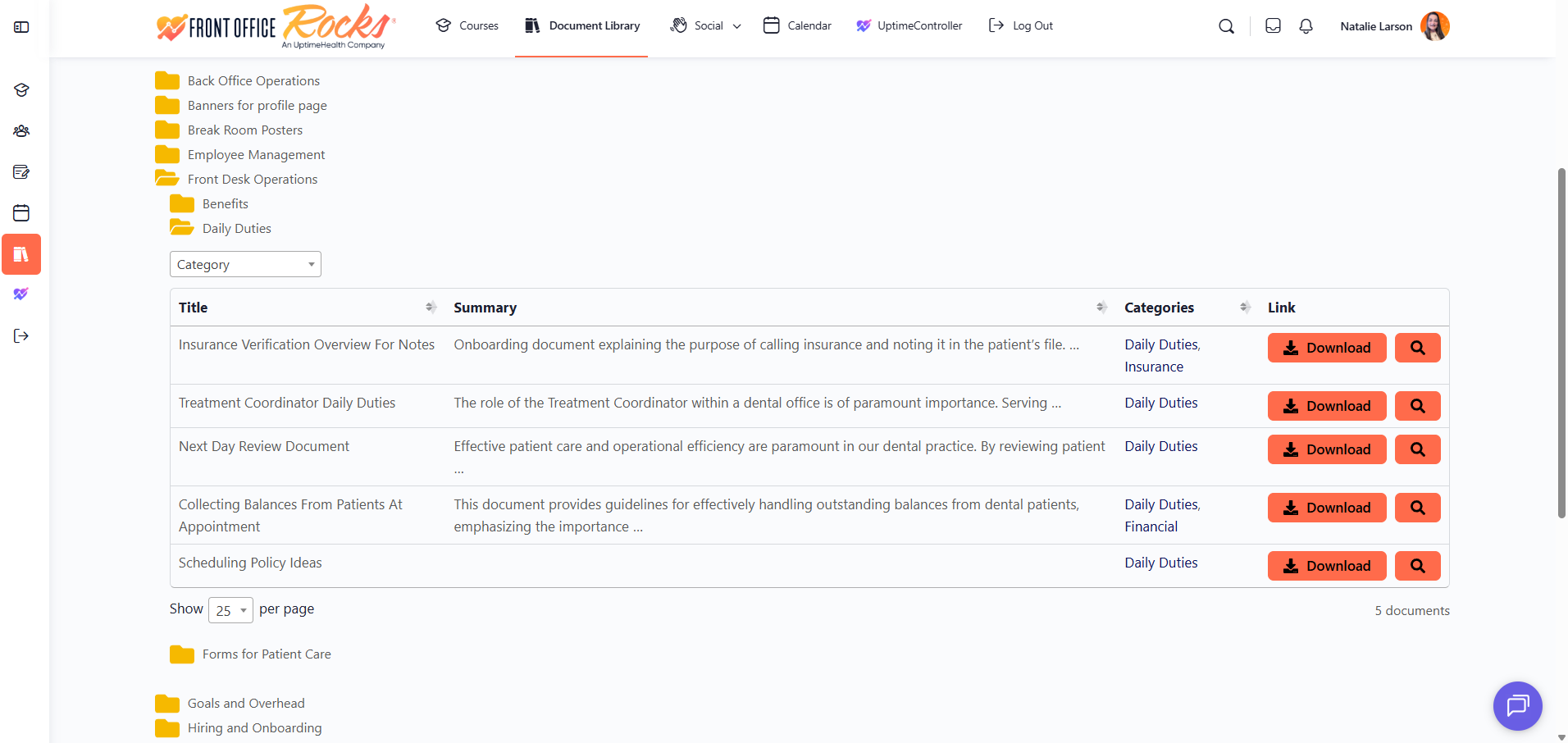The image size is (1568, 743).
Task: Open the sidebar community people icon
Action: (x=21, y=131)
